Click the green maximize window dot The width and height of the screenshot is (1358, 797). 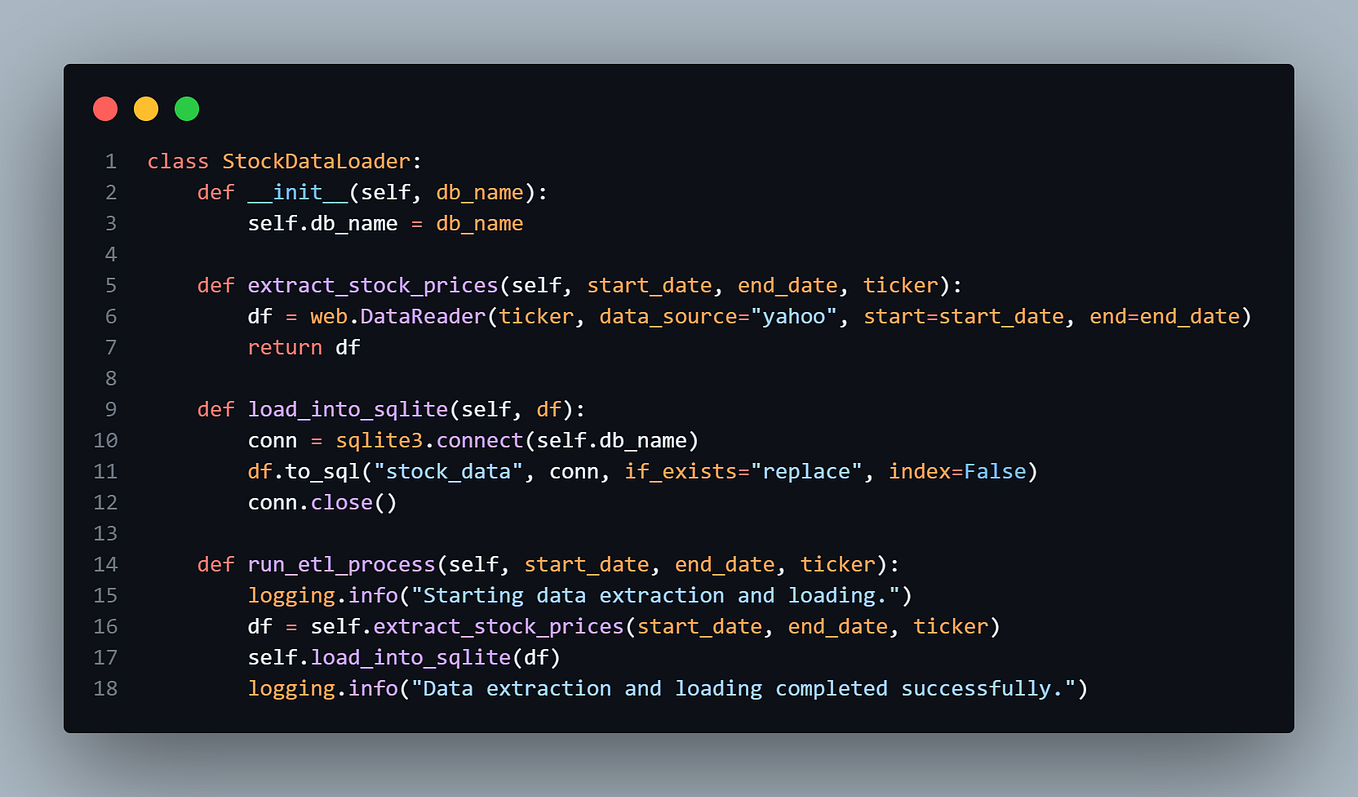coord(186,108)
